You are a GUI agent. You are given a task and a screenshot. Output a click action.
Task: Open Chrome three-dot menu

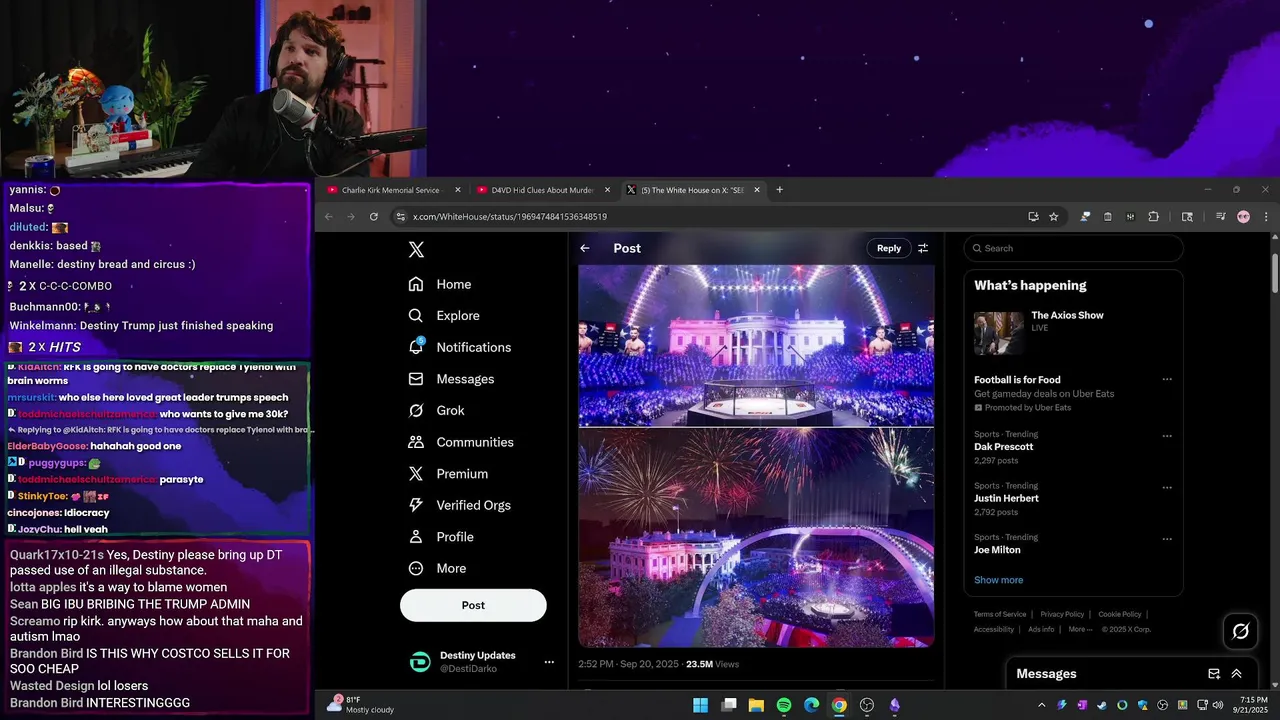coord(1266,216)
